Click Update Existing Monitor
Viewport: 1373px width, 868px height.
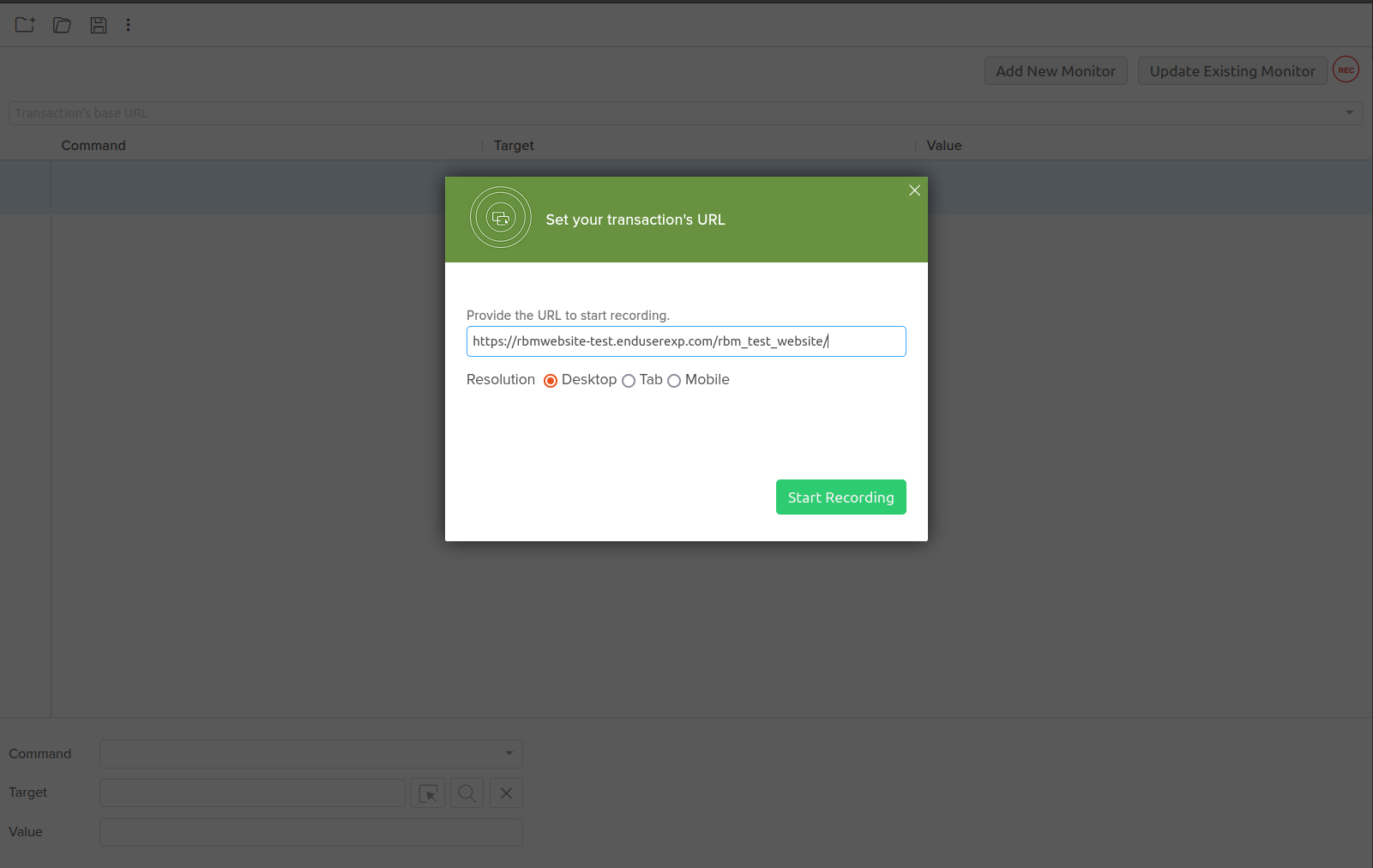[1231, 70]
